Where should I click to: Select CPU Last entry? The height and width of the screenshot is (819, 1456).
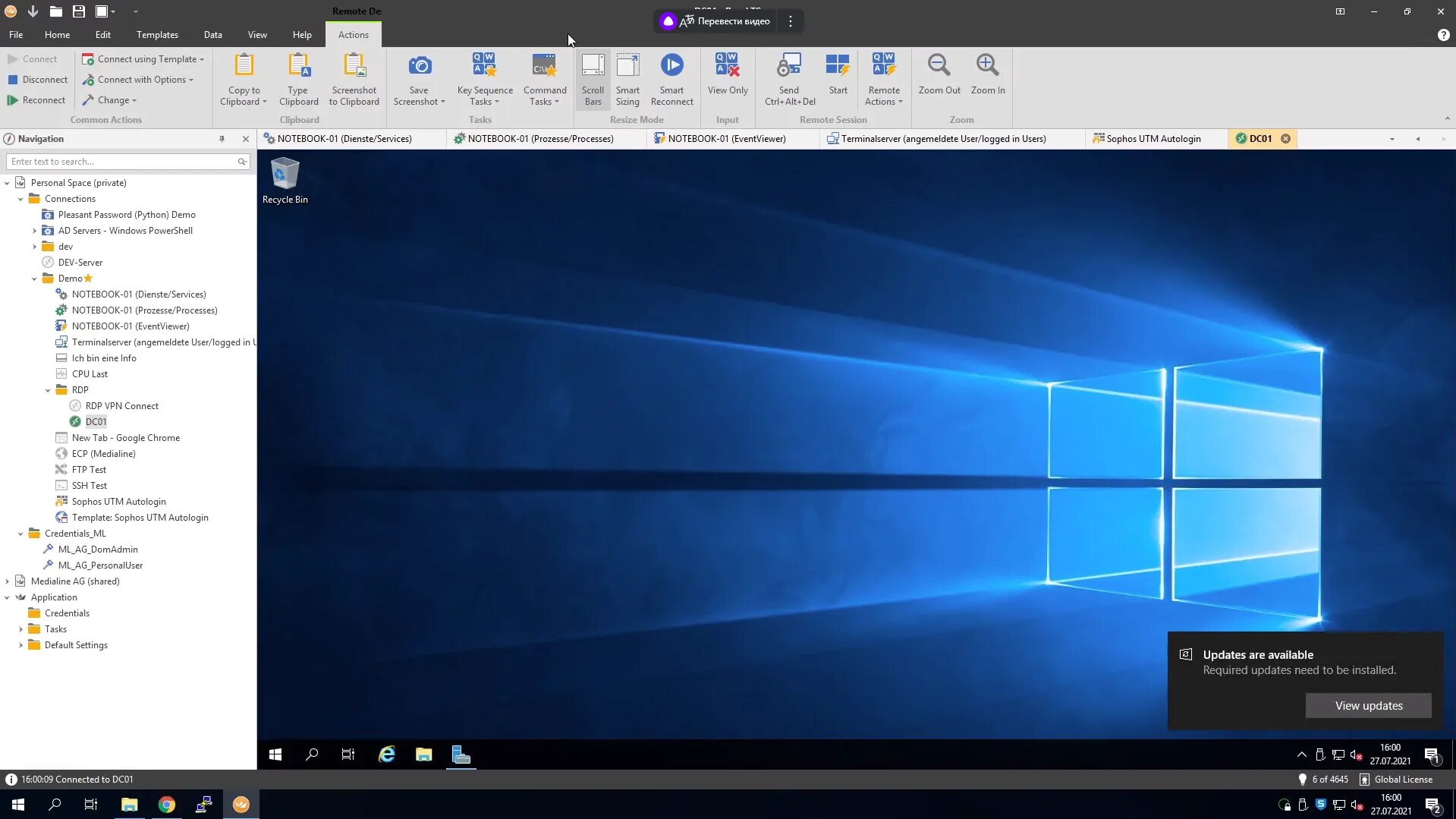coord(90,374)
